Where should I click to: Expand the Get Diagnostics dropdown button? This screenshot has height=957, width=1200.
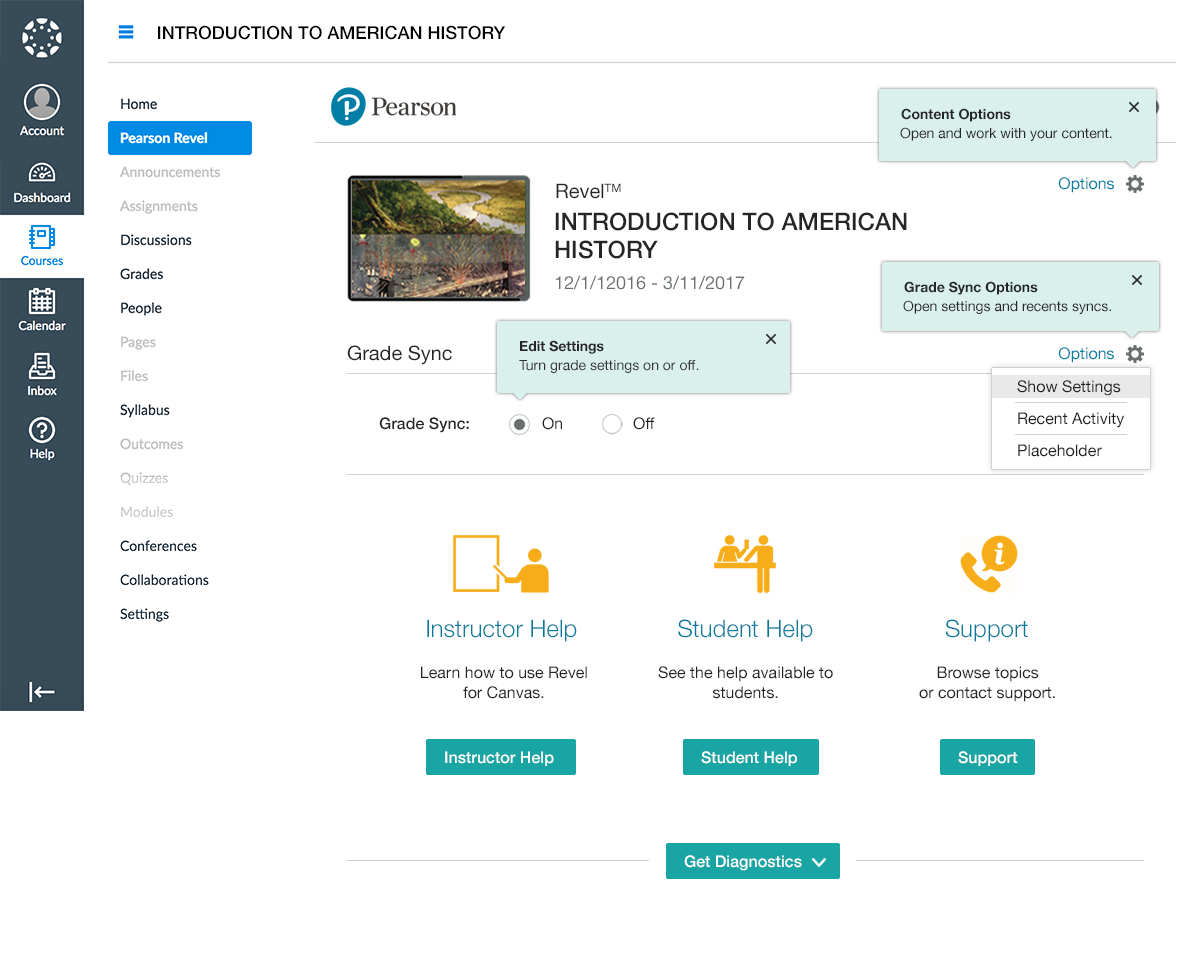(x=753, y=862)
